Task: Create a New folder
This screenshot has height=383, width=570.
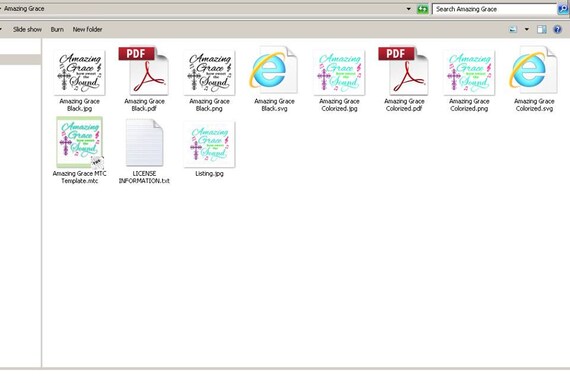Action: (87, 29)
